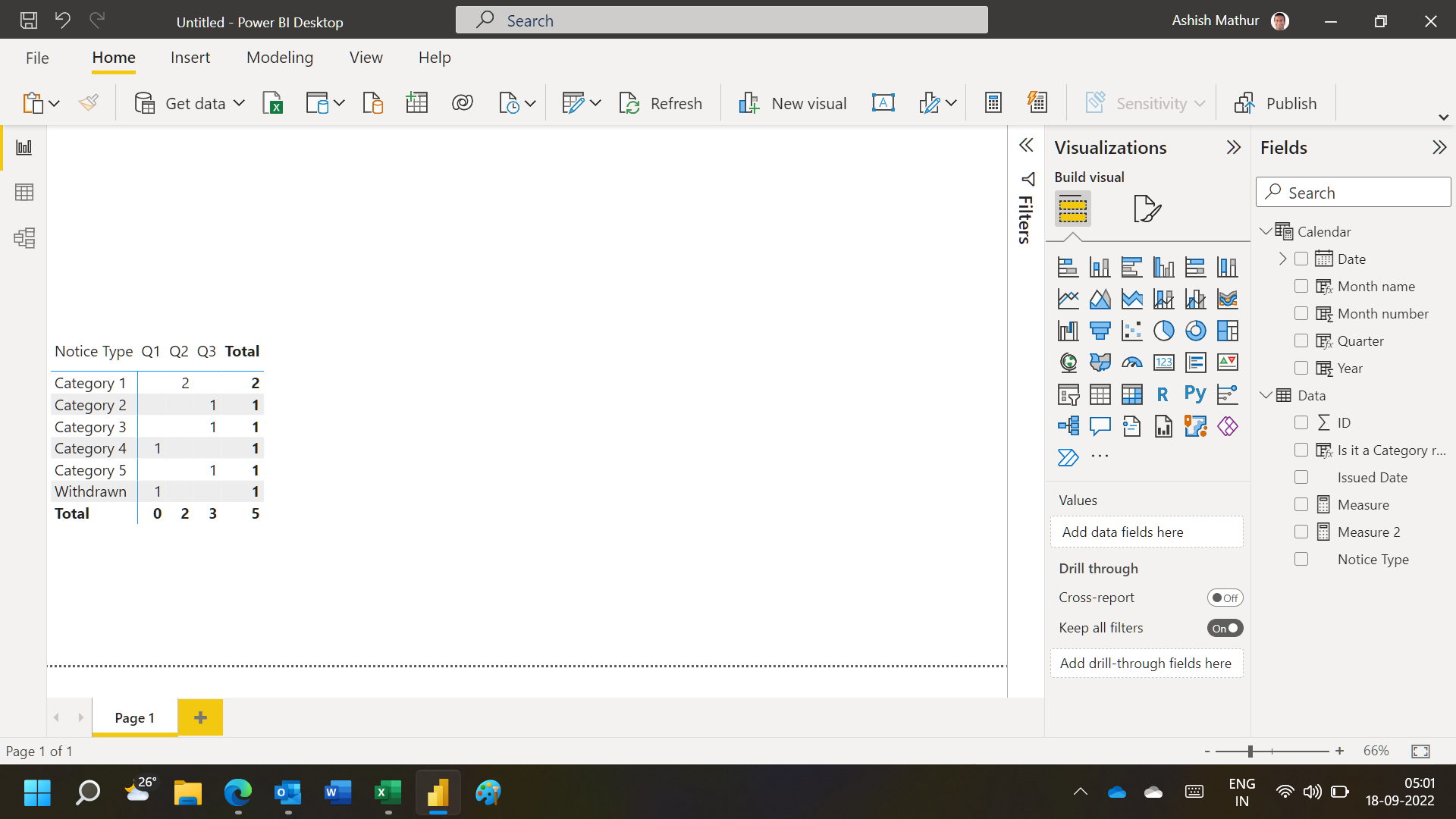Toggle Cross-report drill through switch

coord(1225,598)
